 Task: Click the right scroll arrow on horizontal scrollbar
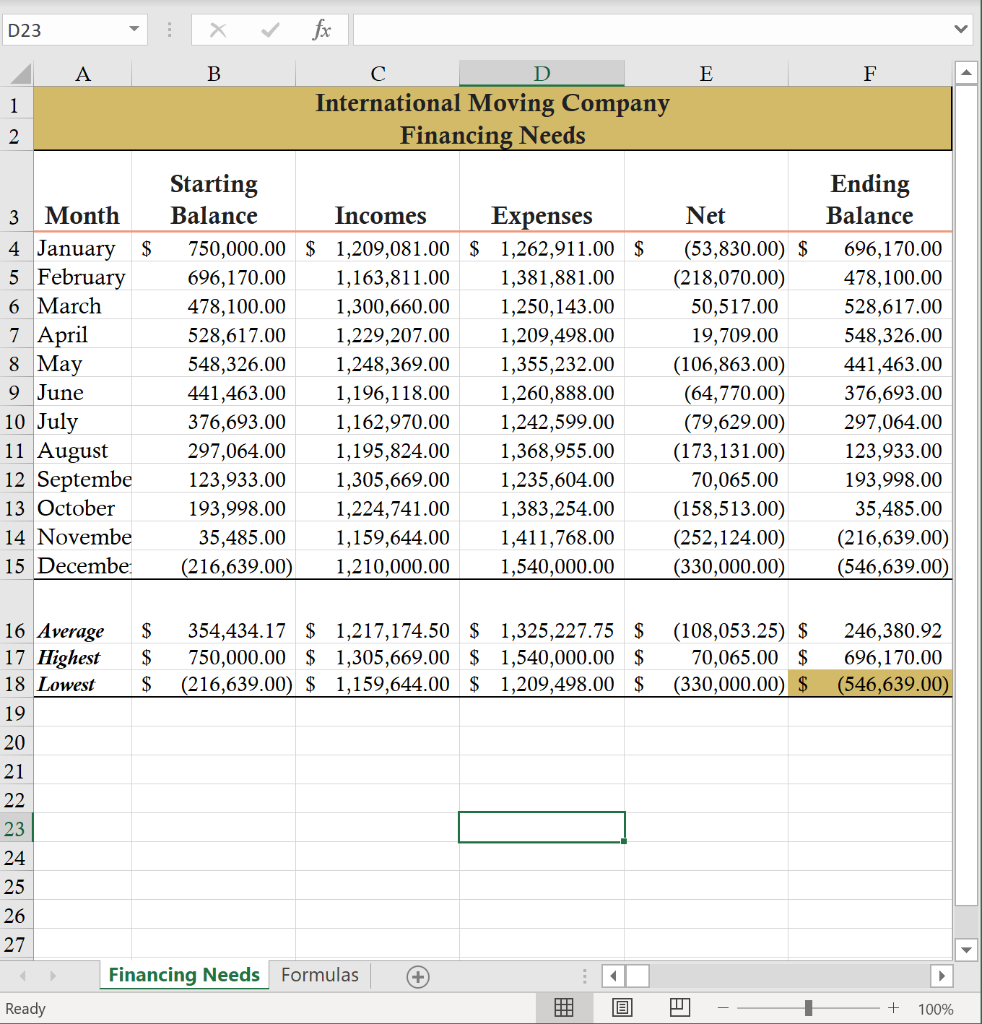pos(943,975)
